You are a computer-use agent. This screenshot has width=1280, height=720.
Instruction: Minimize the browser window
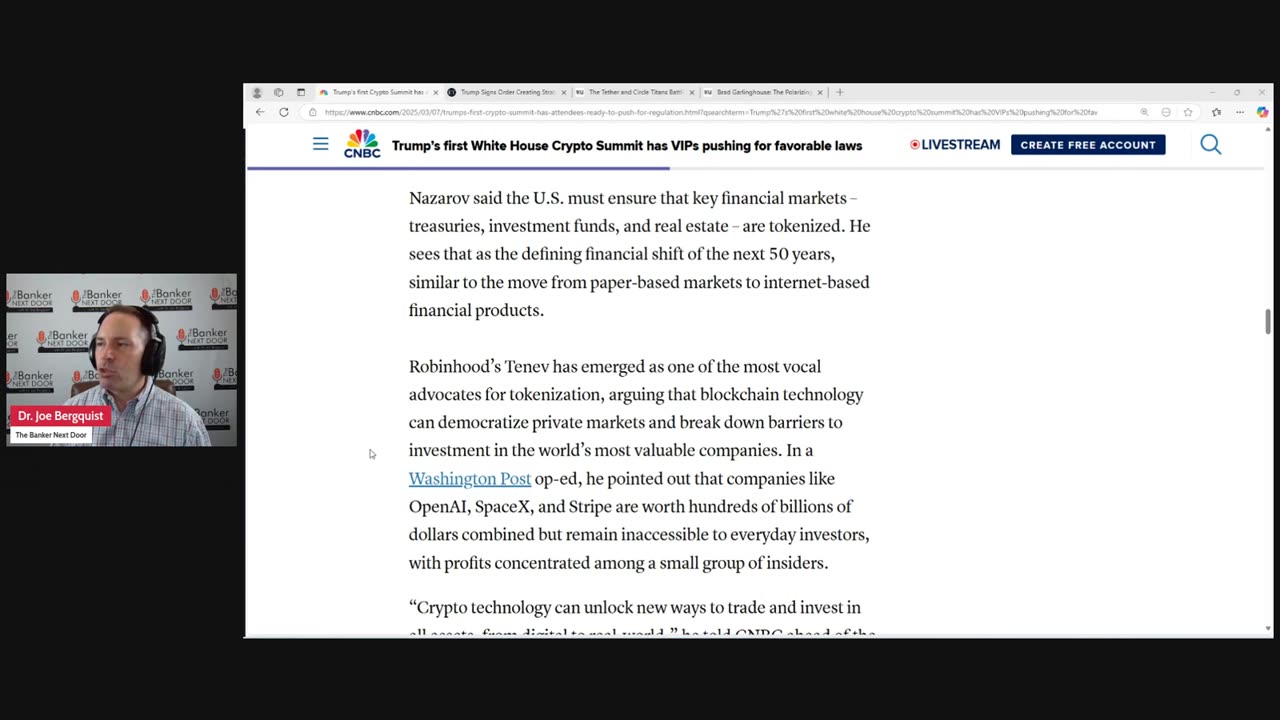point(1212,92)
